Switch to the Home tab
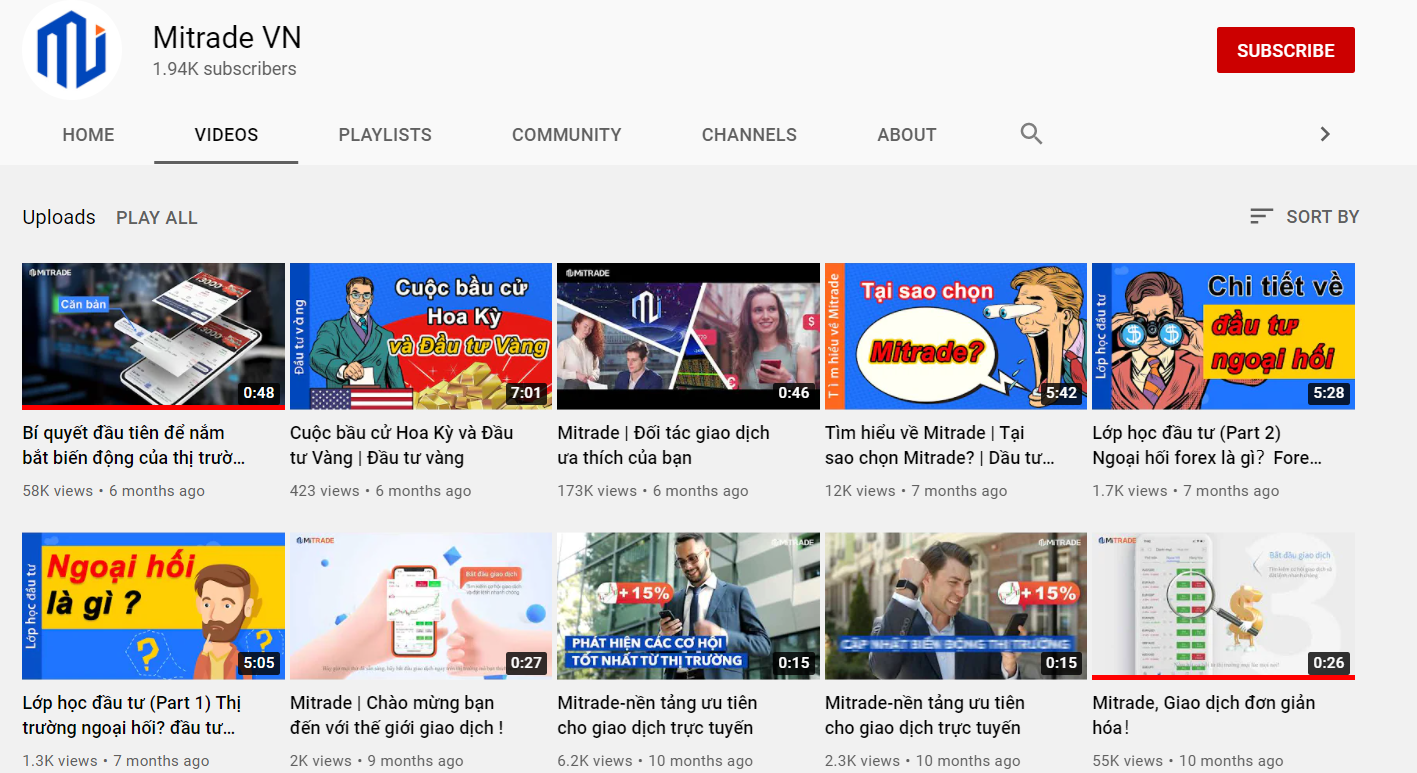 point(88,135)
